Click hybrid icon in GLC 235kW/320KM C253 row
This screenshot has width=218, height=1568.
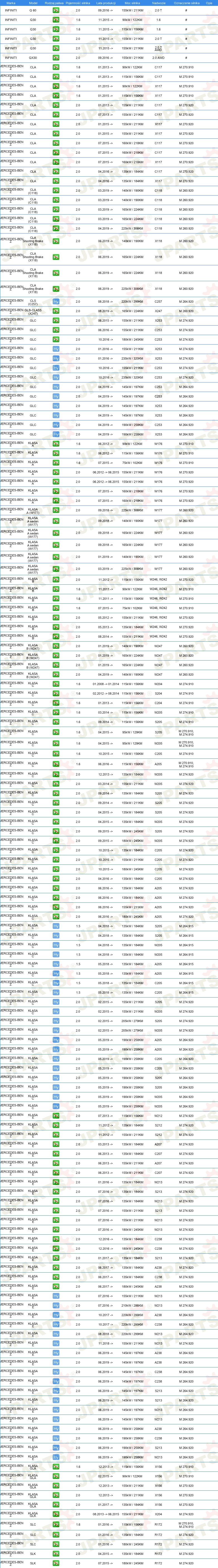[x=56, y=377]
